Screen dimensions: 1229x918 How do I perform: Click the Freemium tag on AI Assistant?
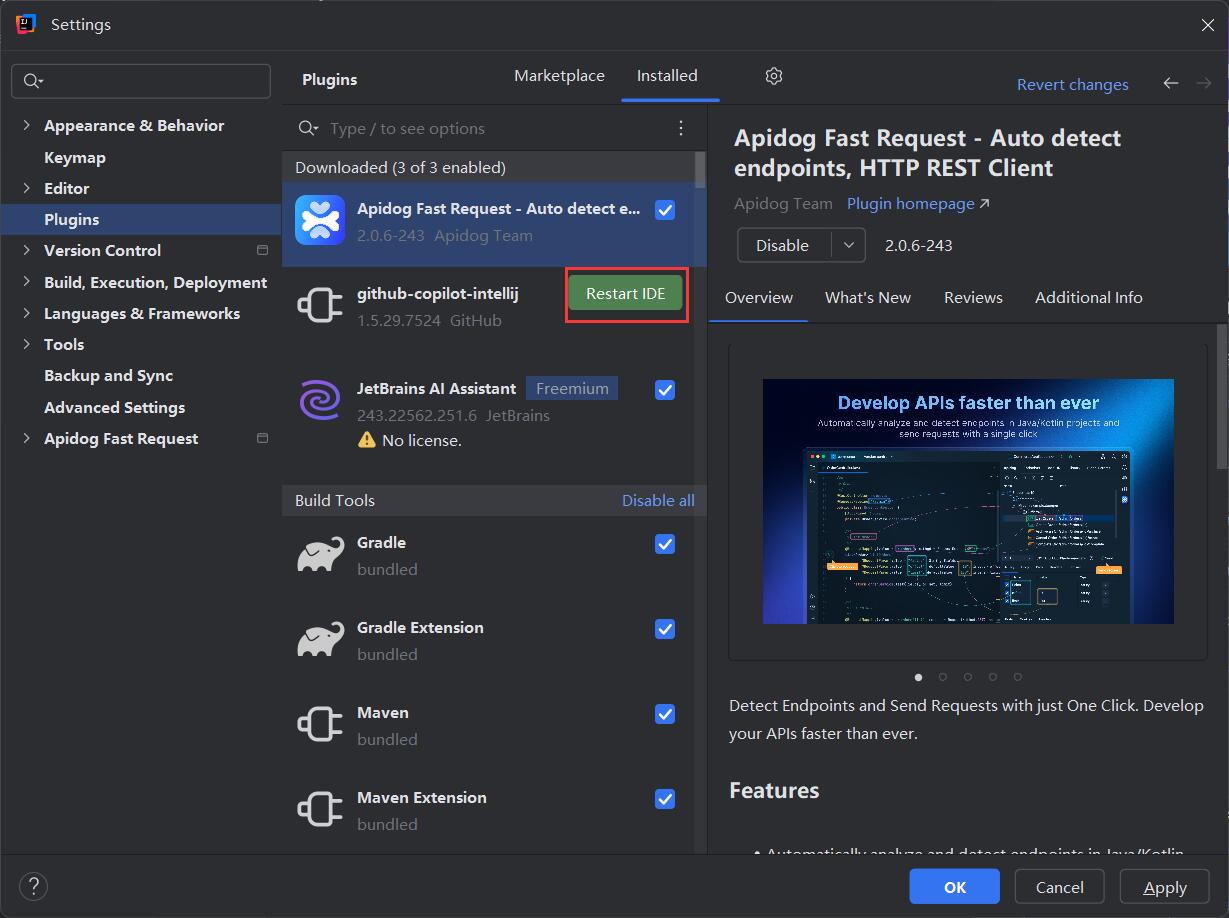pos(572,389)
